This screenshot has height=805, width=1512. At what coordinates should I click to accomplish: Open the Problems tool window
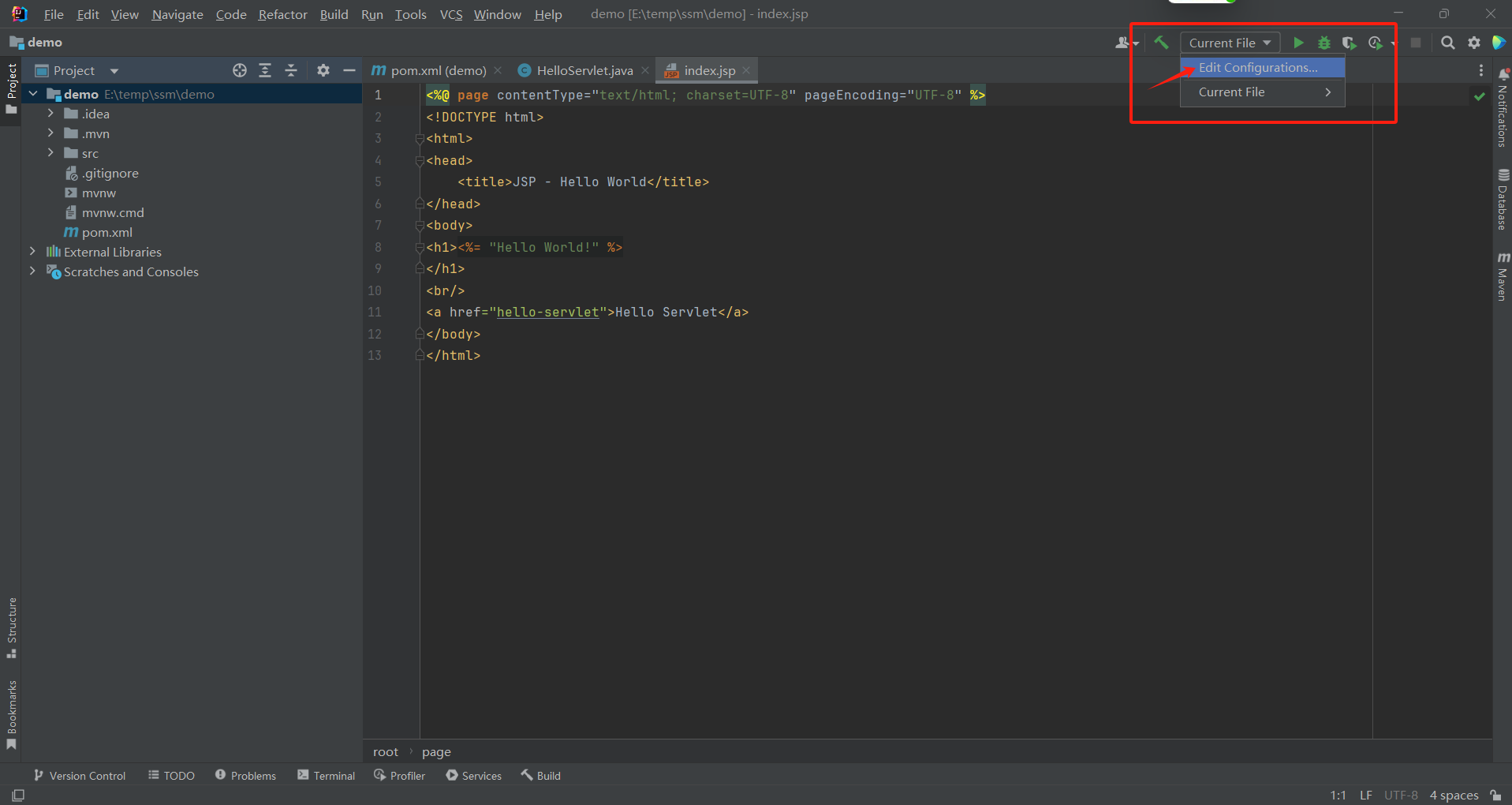pos(246,776)
